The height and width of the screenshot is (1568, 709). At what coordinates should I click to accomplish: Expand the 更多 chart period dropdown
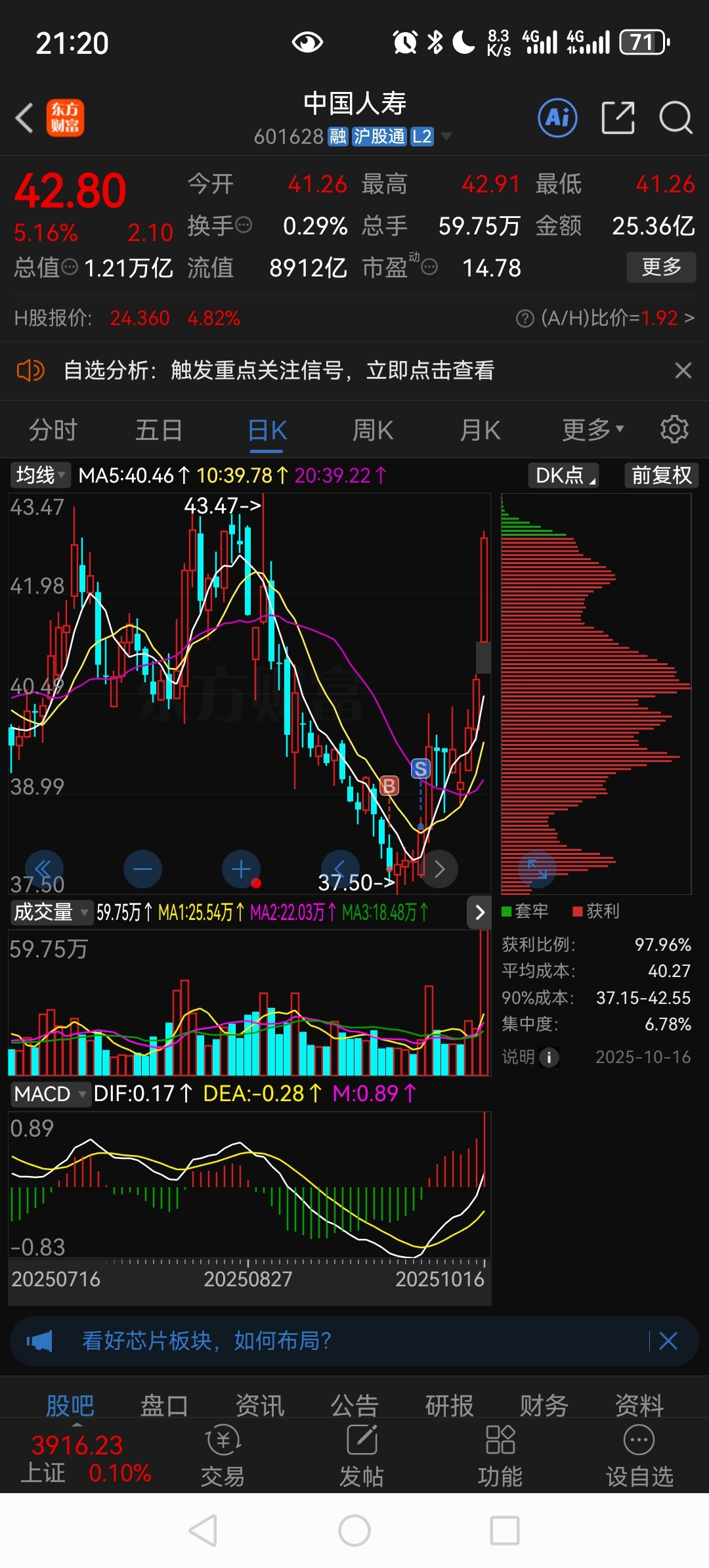click(x=593, y=430)
